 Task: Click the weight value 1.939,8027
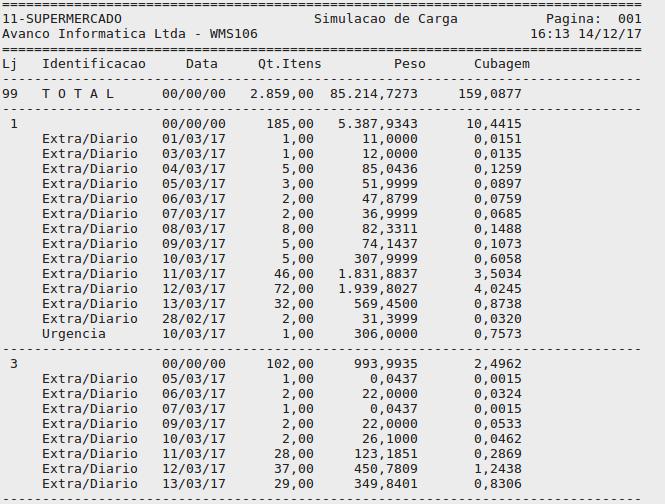(377, 289)
